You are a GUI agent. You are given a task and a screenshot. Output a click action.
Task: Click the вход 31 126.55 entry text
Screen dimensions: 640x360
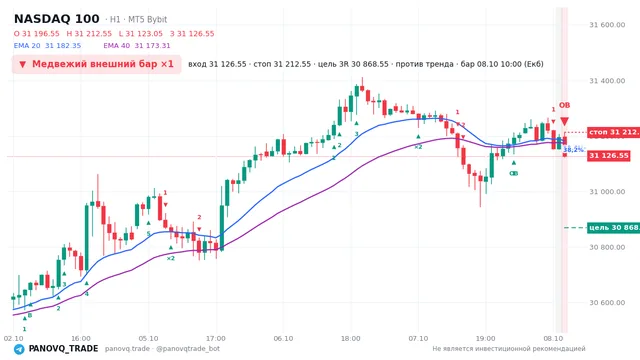pyautogui.click(x=217, y=64)
